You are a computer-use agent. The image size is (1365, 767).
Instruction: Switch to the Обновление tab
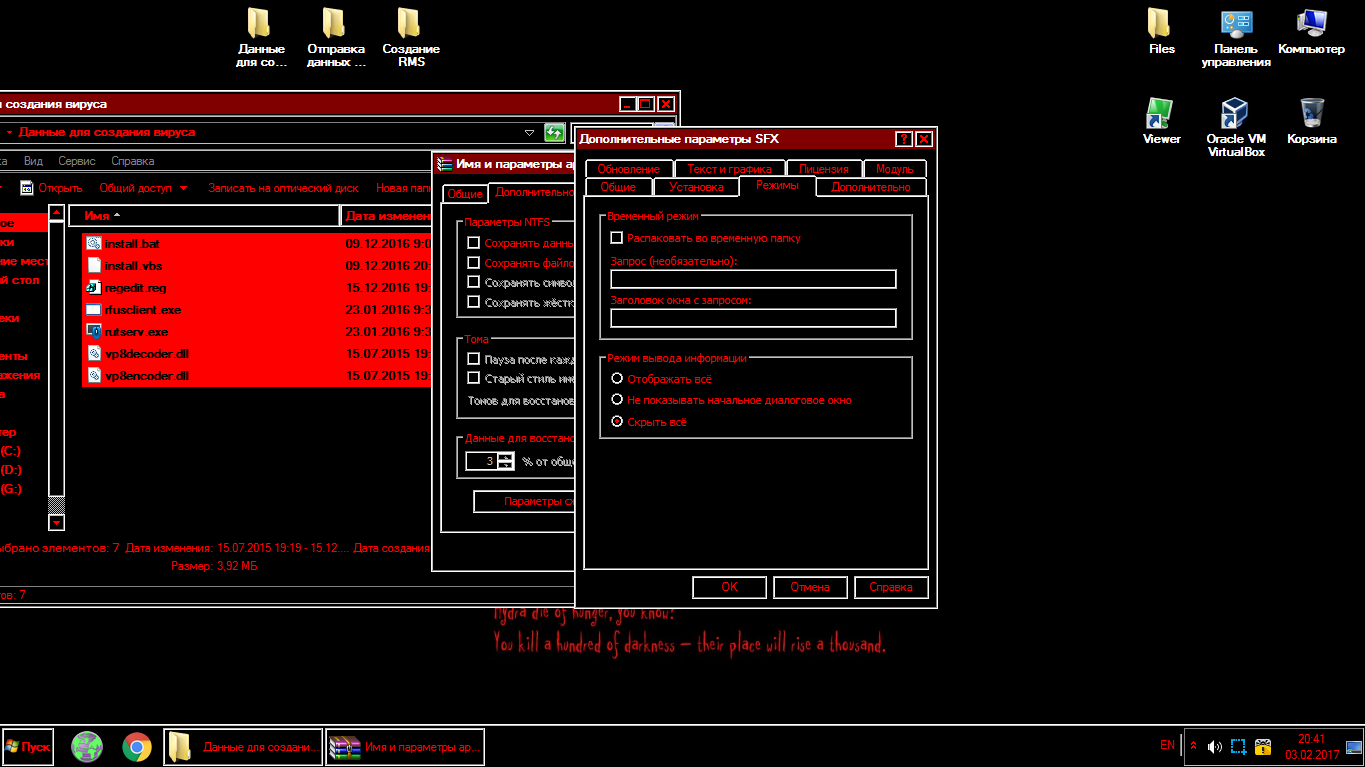[x=629, y=169]
